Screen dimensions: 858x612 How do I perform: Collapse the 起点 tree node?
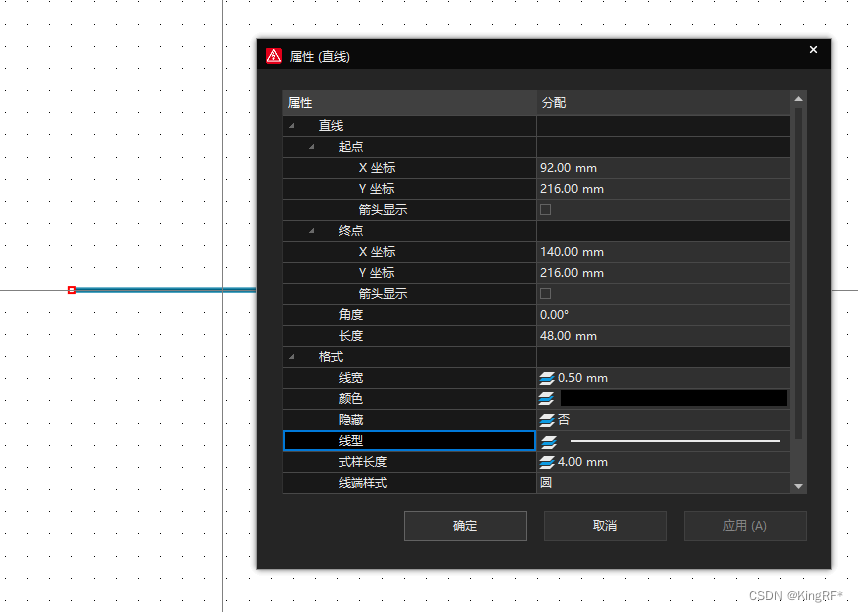(x=311, y=146)
